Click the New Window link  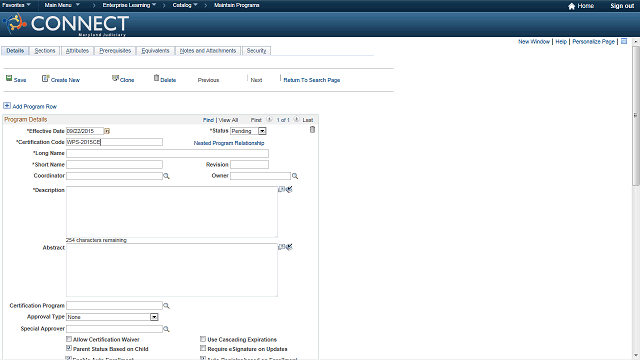click(534, 42)
